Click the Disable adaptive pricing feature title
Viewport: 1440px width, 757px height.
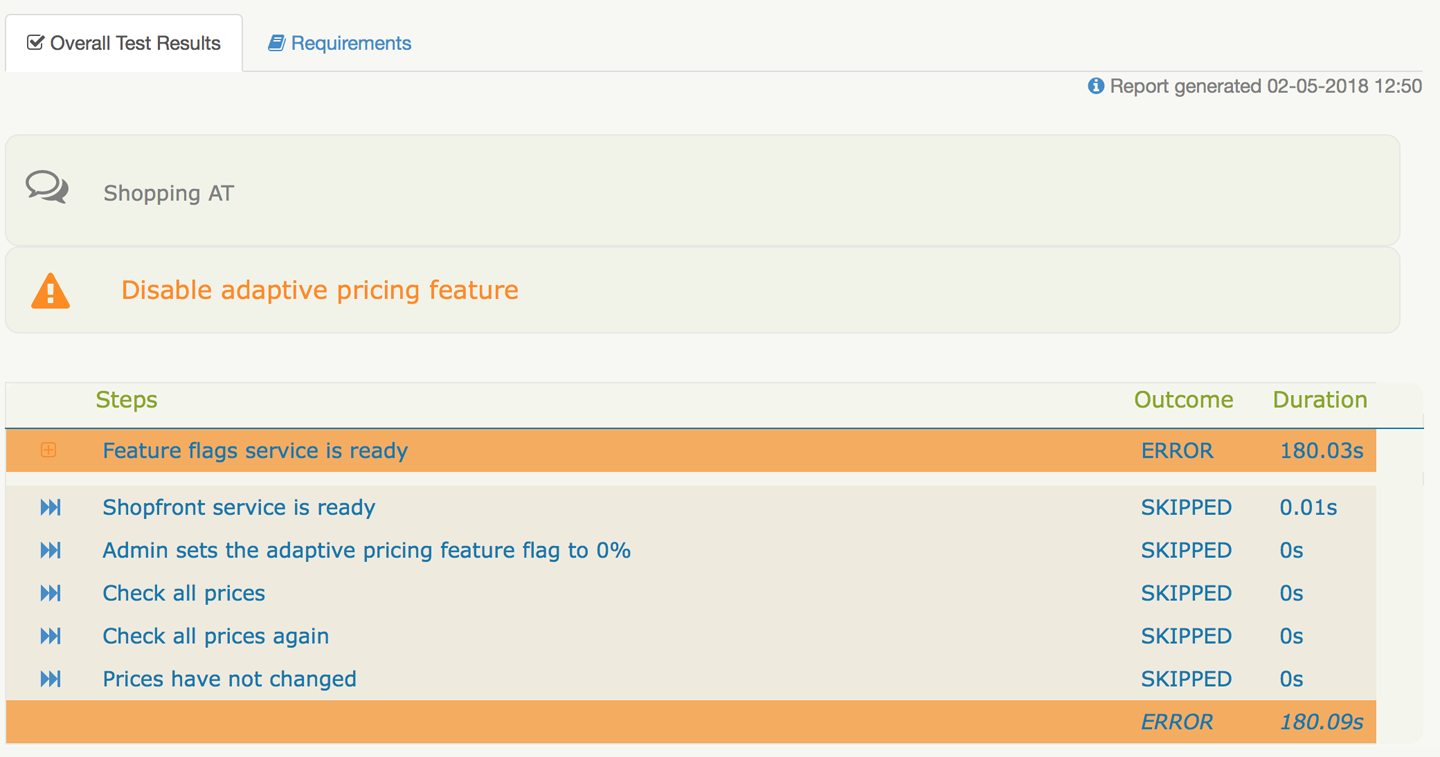[320, 290]
